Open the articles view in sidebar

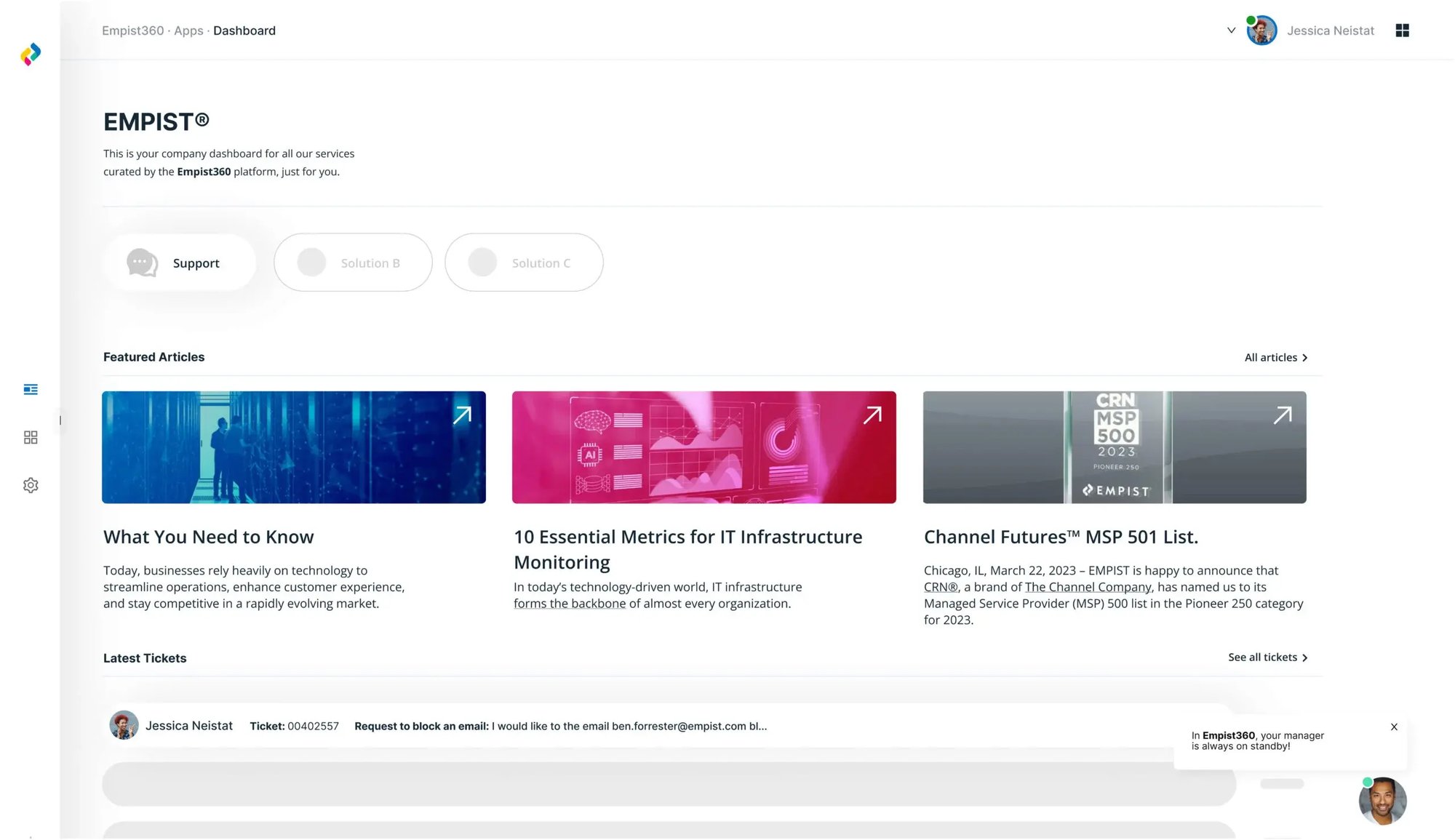31,390
